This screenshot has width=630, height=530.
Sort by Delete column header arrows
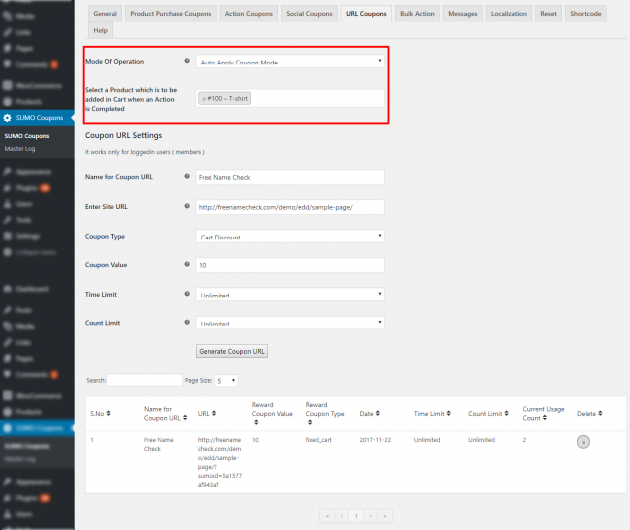(x=600, y=413)
